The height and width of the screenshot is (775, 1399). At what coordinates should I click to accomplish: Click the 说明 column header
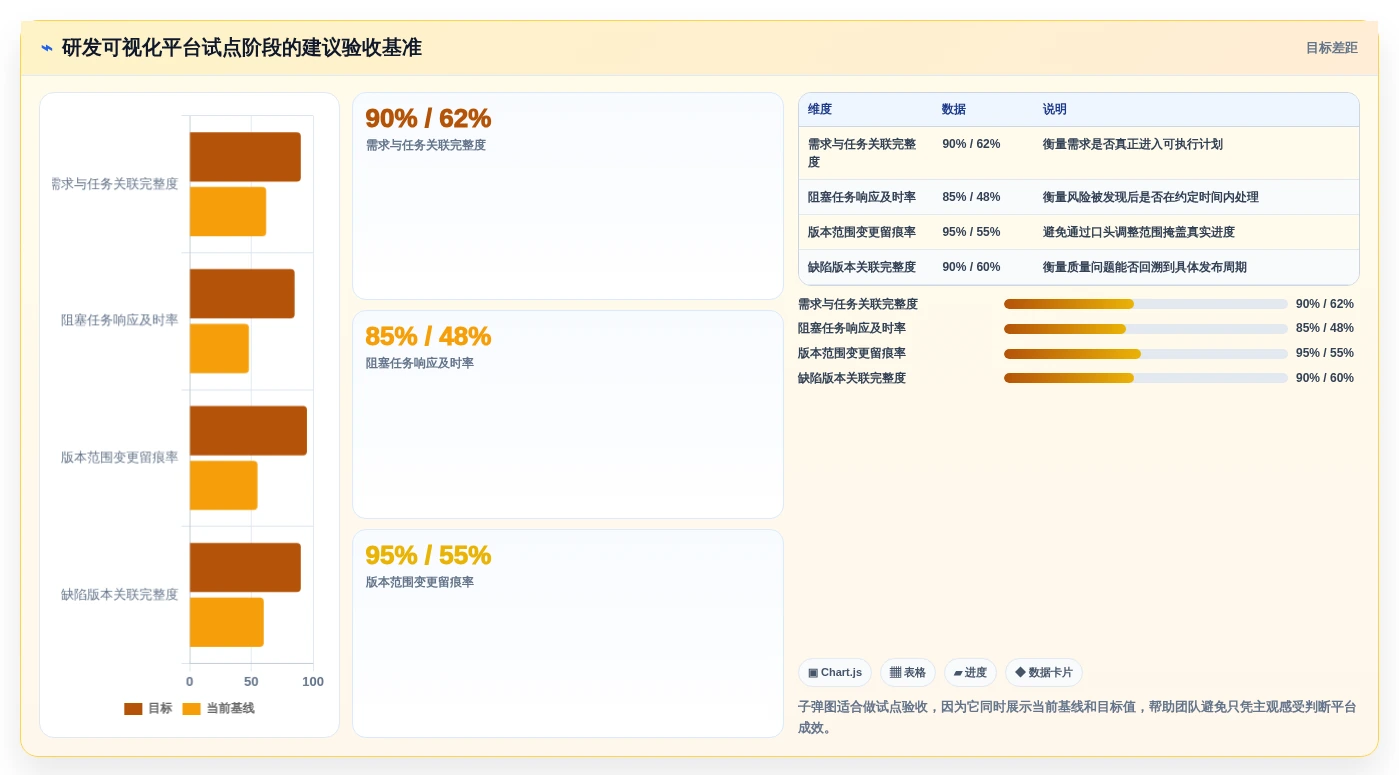point(1055,109)
